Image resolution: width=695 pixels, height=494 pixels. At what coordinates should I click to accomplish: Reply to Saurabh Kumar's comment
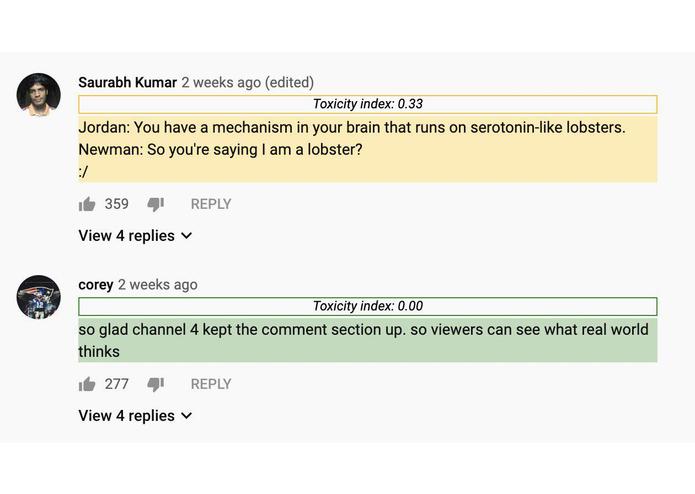point(210,204)
